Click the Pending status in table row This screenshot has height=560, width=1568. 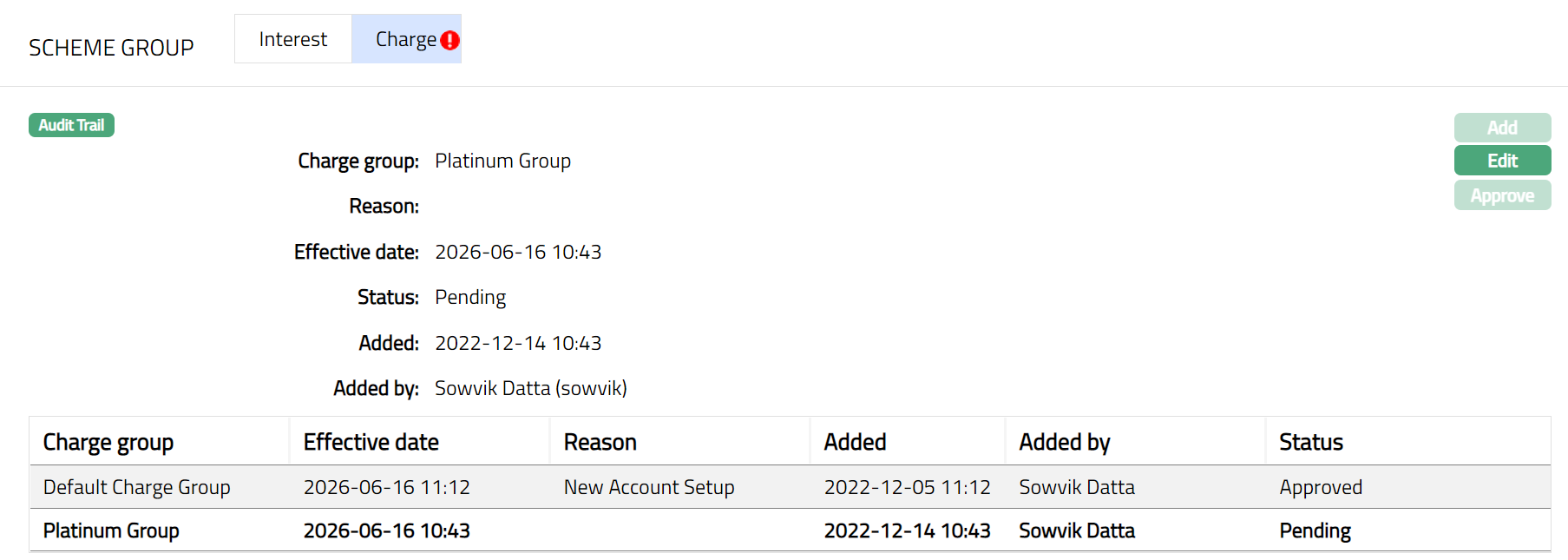(x=1315, y=530)
